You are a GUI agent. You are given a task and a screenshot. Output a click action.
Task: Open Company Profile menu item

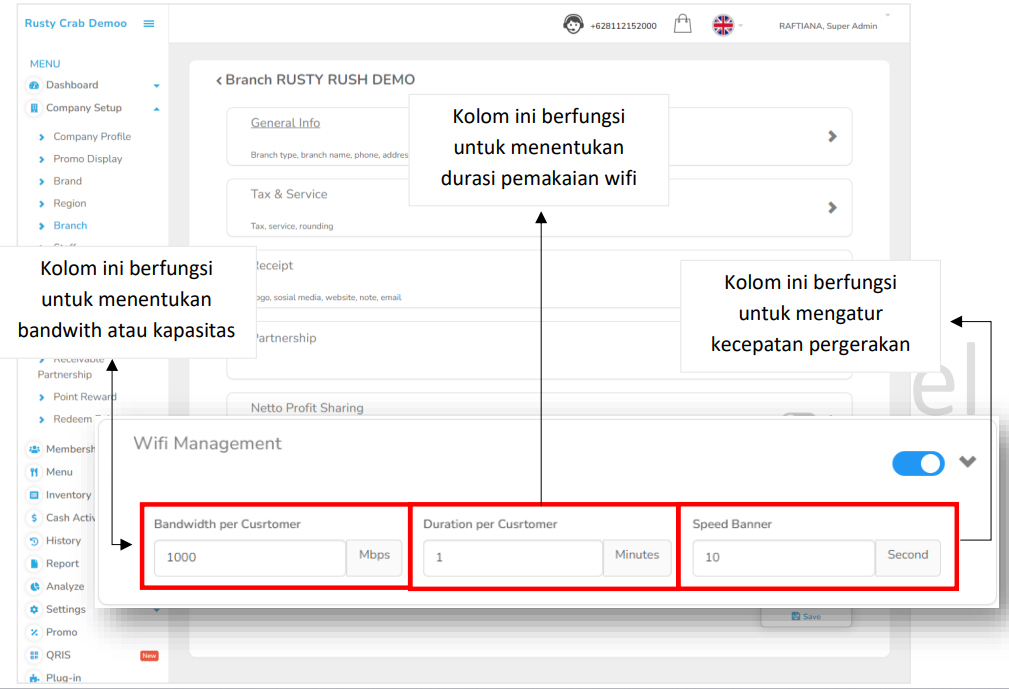tap(92, 137)
